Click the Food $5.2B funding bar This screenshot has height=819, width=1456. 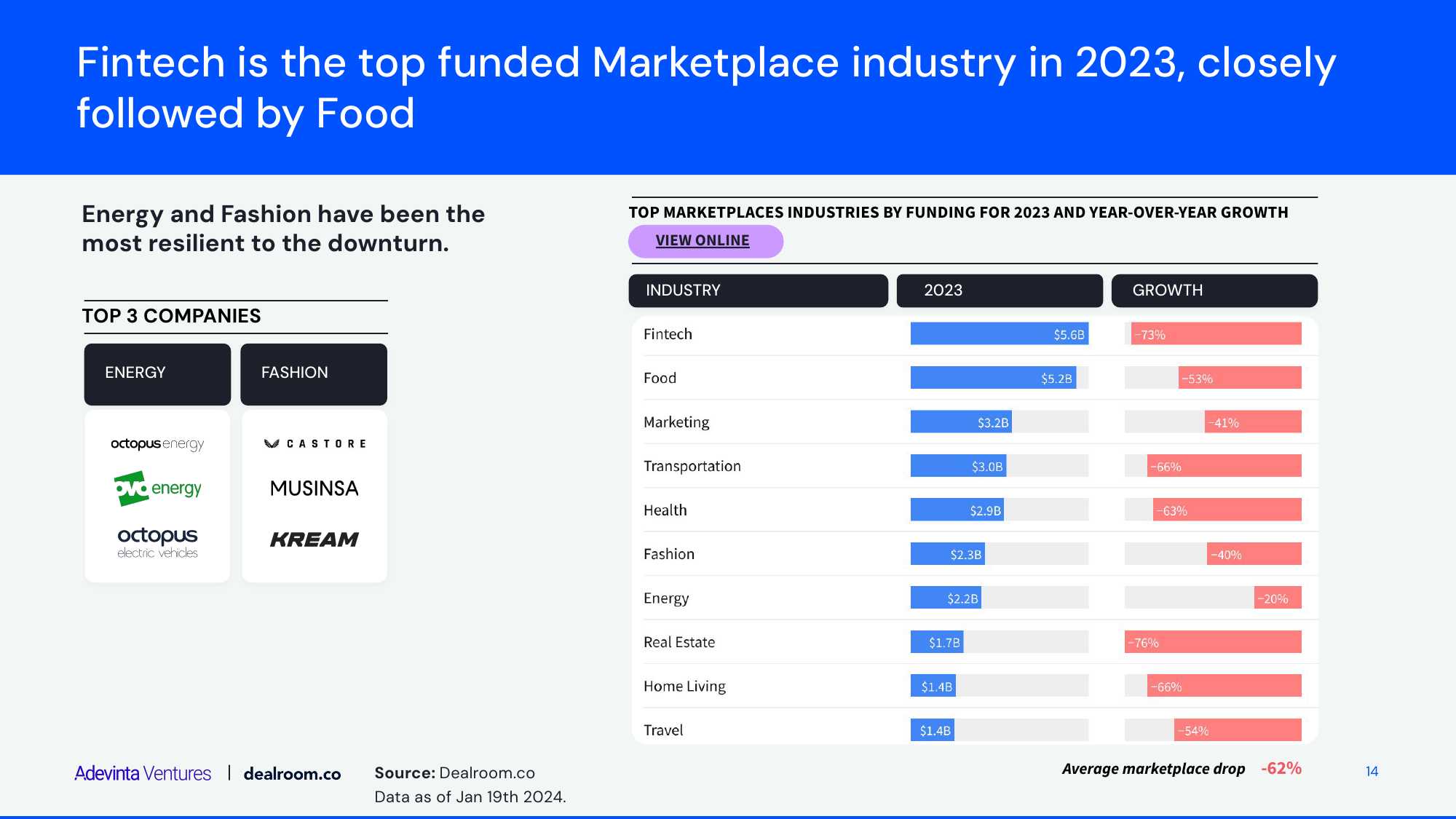[993, 378]
